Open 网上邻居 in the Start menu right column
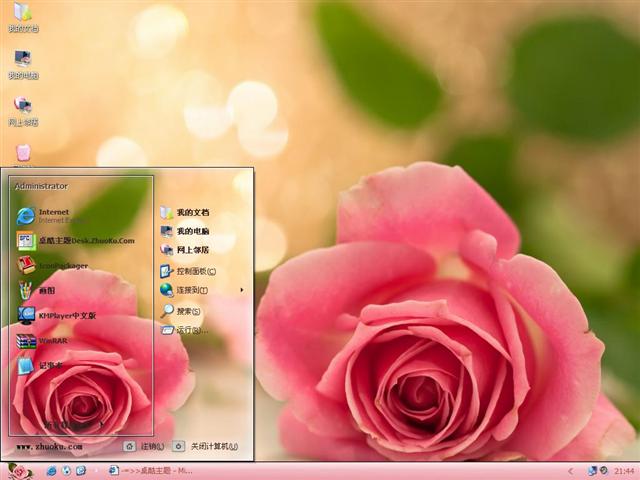 click(x=184, y=250)
